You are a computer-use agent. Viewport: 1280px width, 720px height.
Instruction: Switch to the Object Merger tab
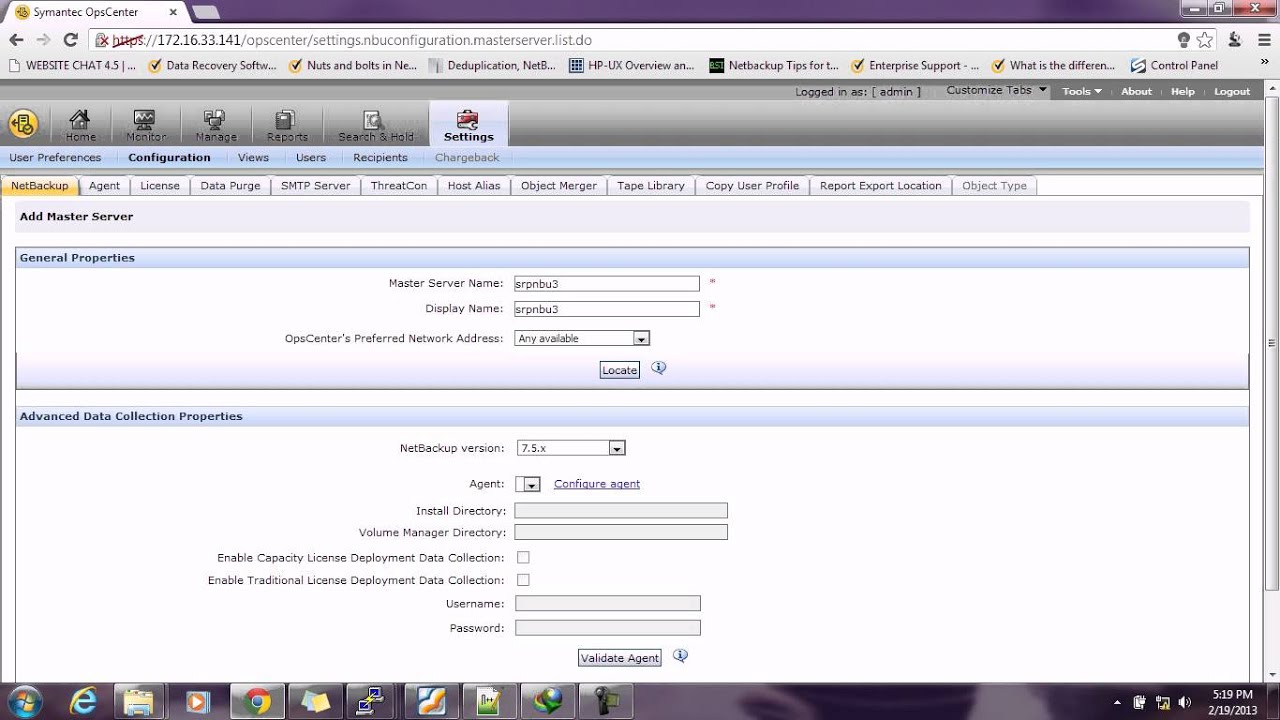[x=559, y=185]
